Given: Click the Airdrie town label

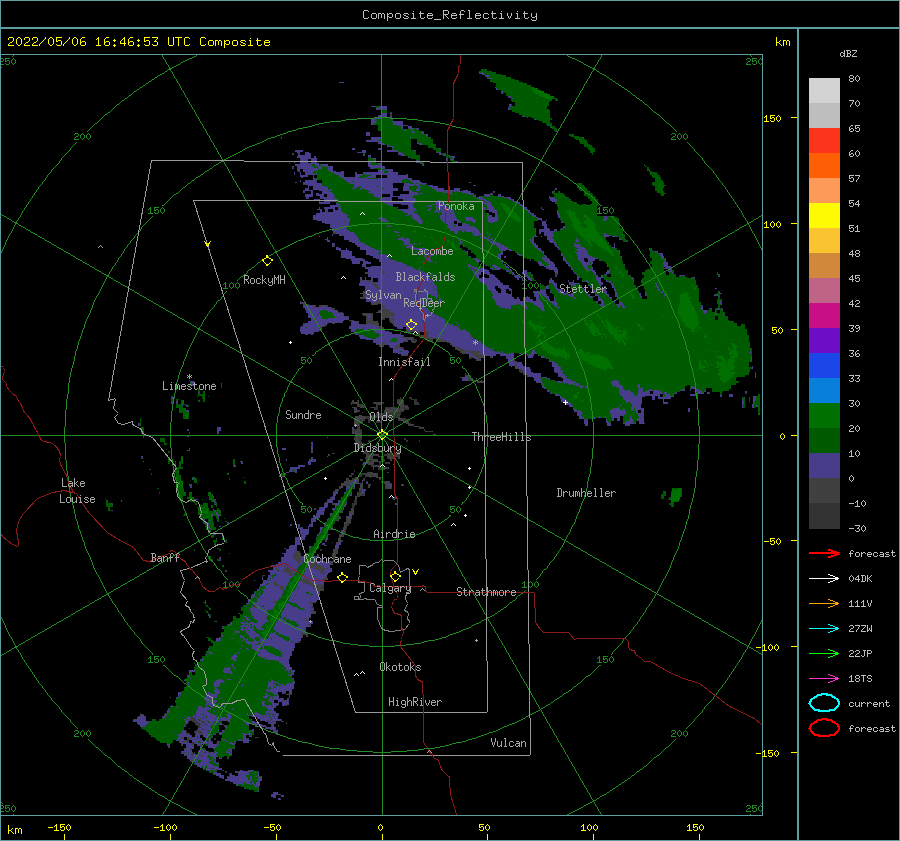Looking at the screenshot, I should 394,534.
